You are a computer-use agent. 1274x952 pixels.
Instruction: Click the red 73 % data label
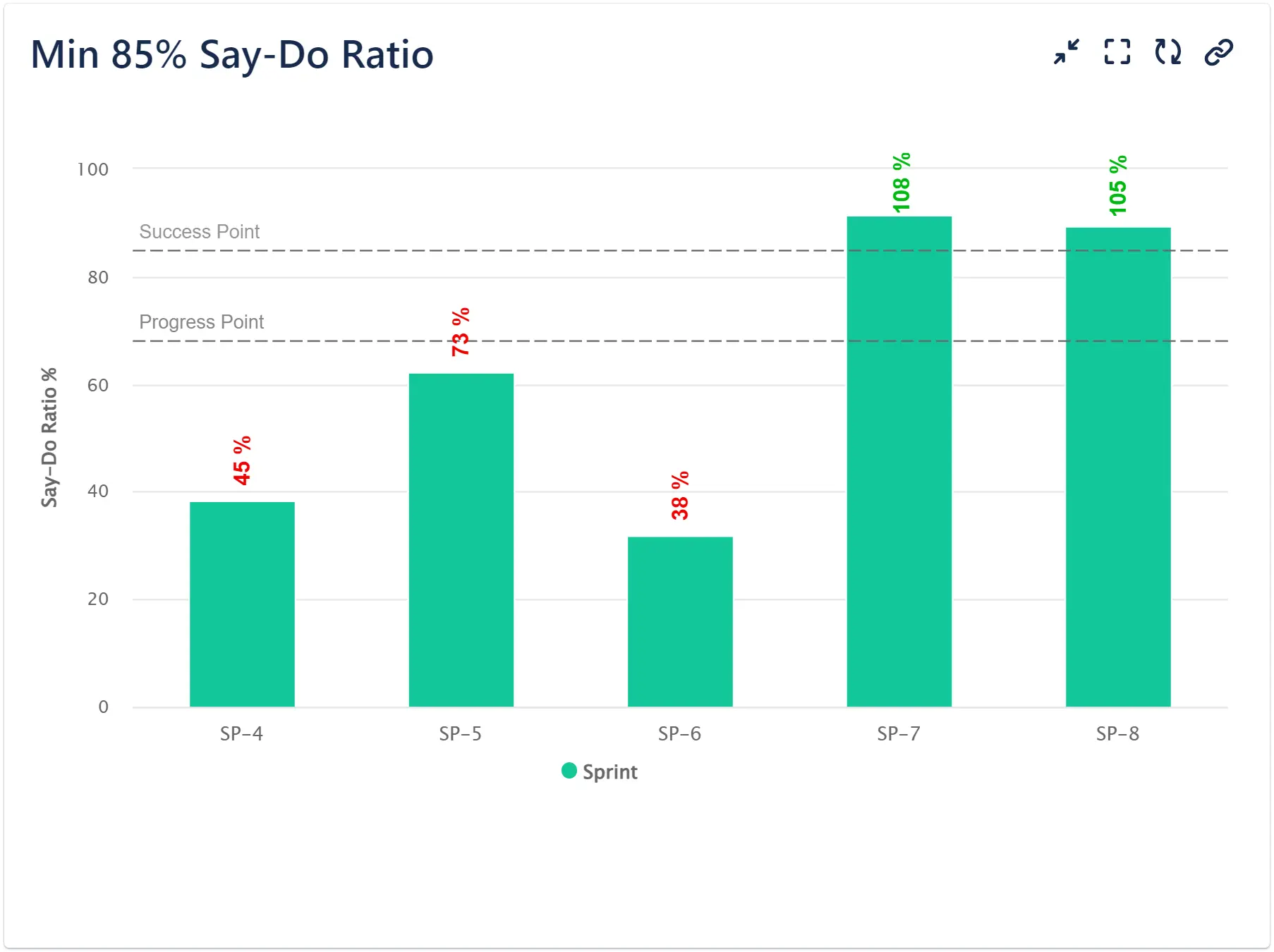click(461, 332)
